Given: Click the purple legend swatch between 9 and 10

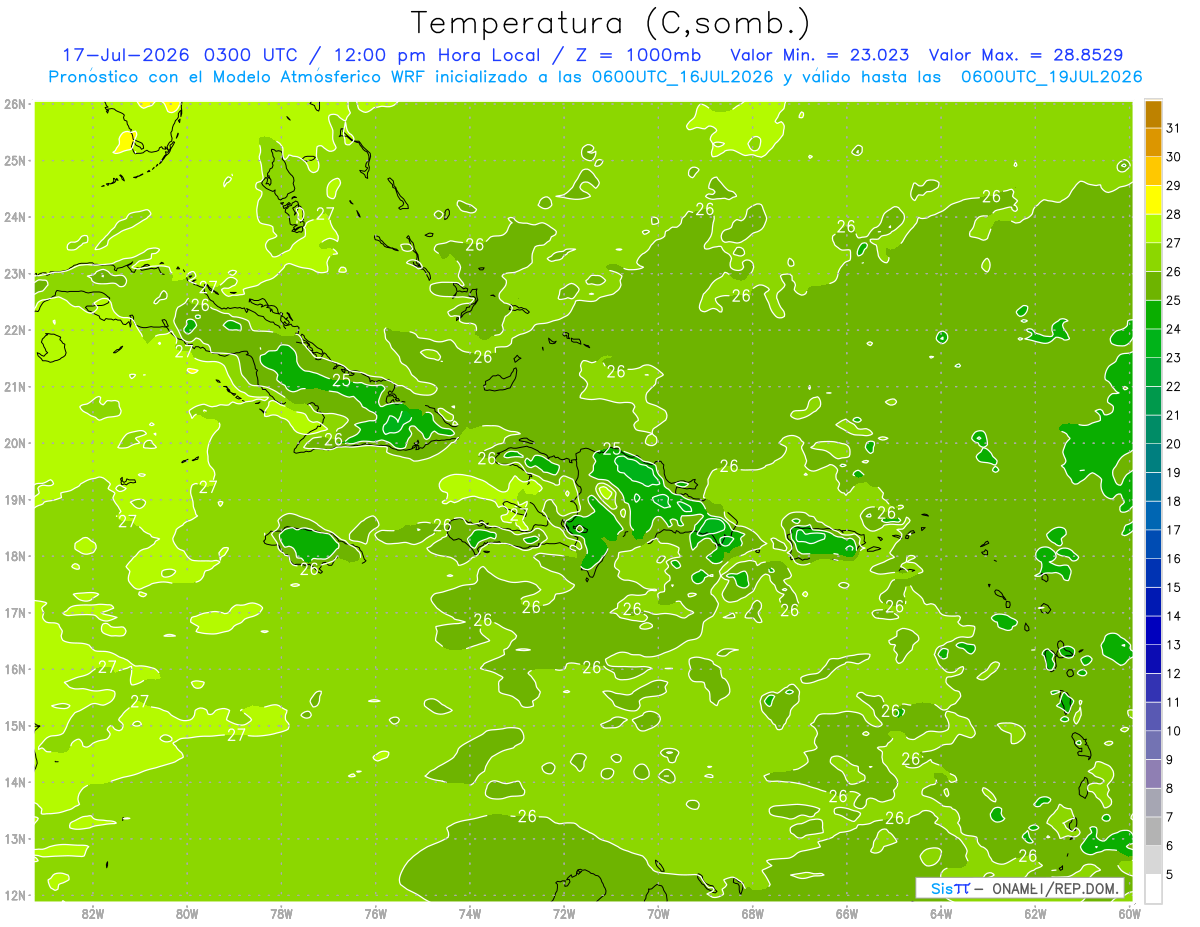Looking at the screenshot, I should point(1154,745).
